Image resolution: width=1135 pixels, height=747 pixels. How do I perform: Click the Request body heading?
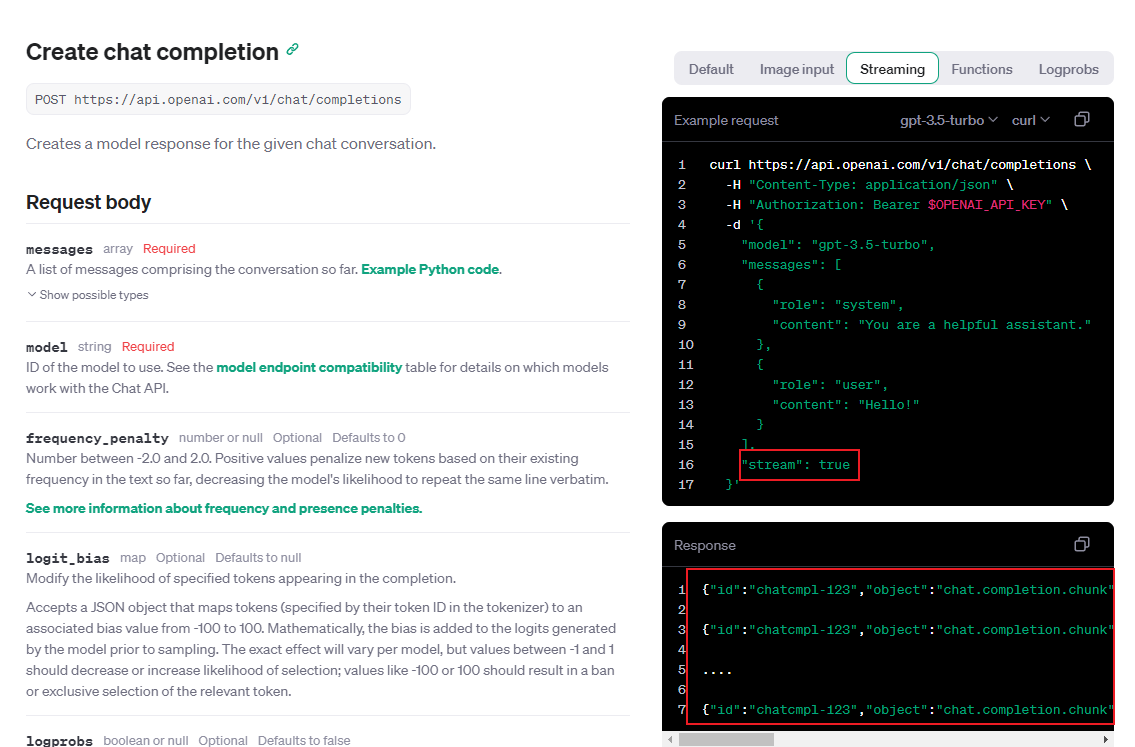pos(88,202)
